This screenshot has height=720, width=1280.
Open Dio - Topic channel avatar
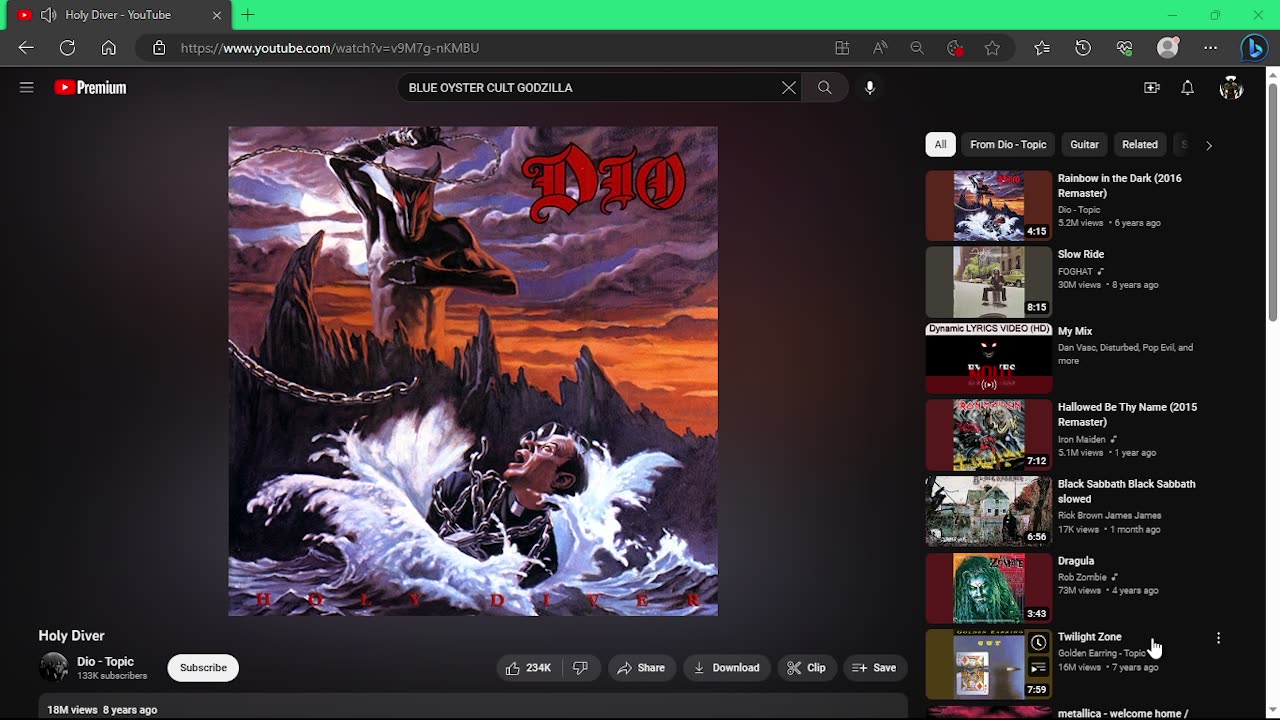54,668
